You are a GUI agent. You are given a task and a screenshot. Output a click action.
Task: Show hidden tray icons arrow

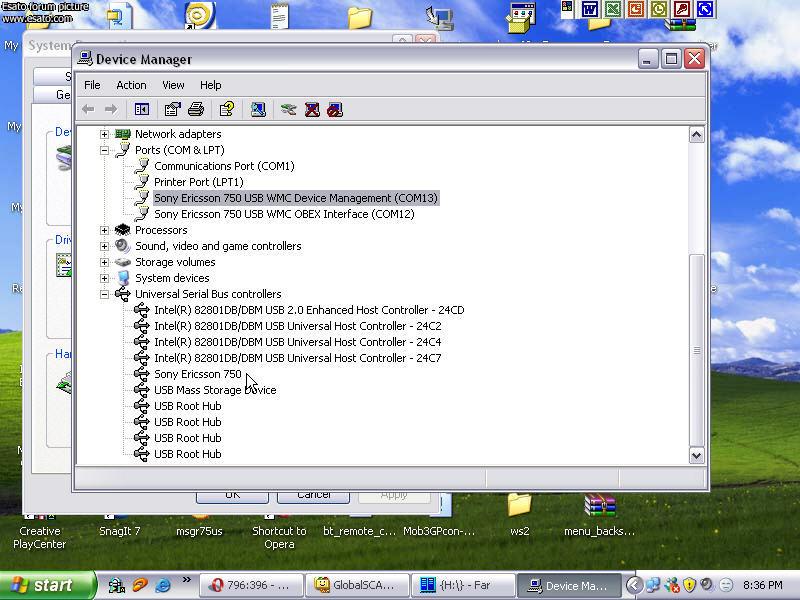pyautogui.click(x=634, y=585)
